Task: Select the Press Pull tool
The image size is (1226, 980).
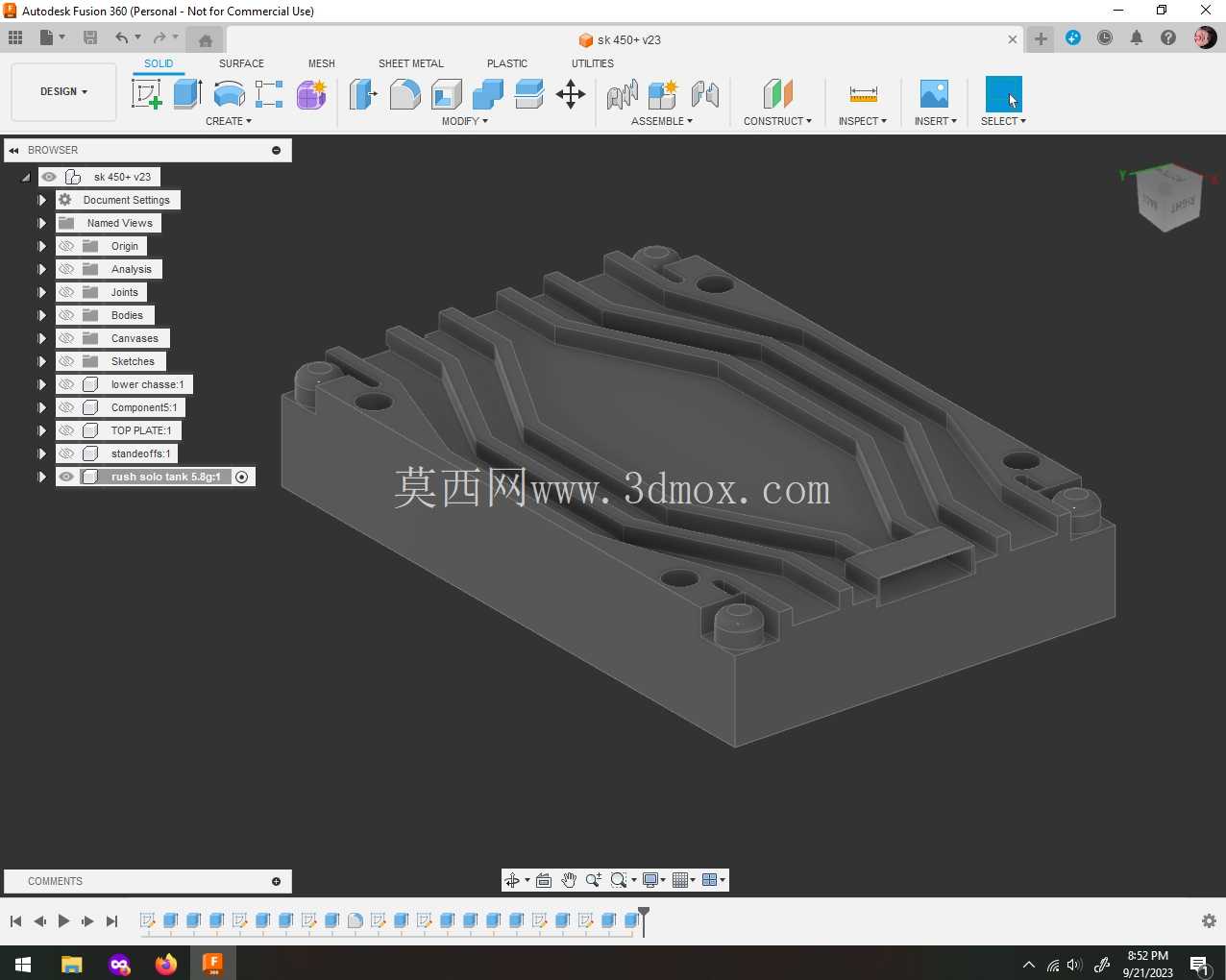Action: [363, 94]
